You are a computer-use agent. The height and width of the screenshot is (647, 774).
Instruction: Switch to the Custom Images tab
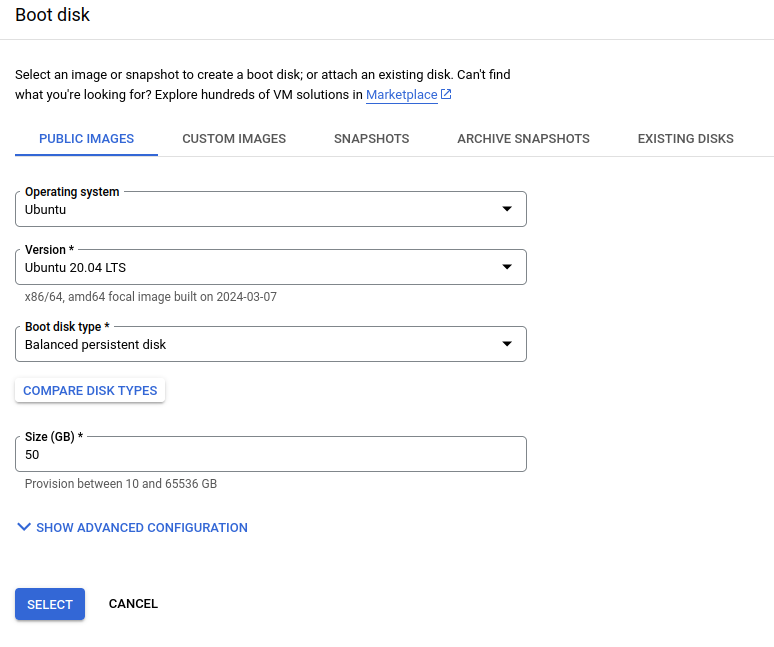[234, 139]
